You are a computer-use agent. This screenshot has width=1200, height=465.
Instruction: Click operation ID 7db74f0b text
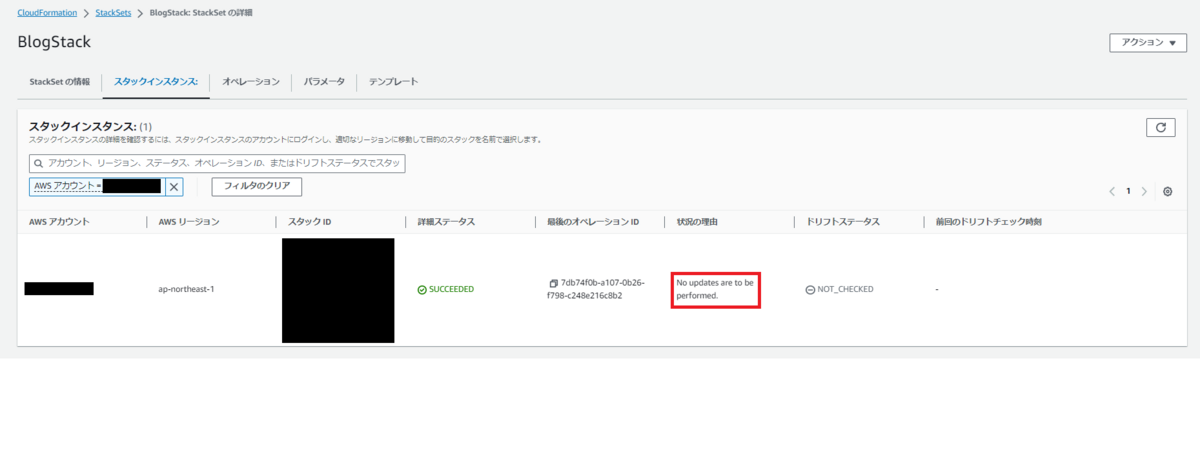click(x=595, y=289)
